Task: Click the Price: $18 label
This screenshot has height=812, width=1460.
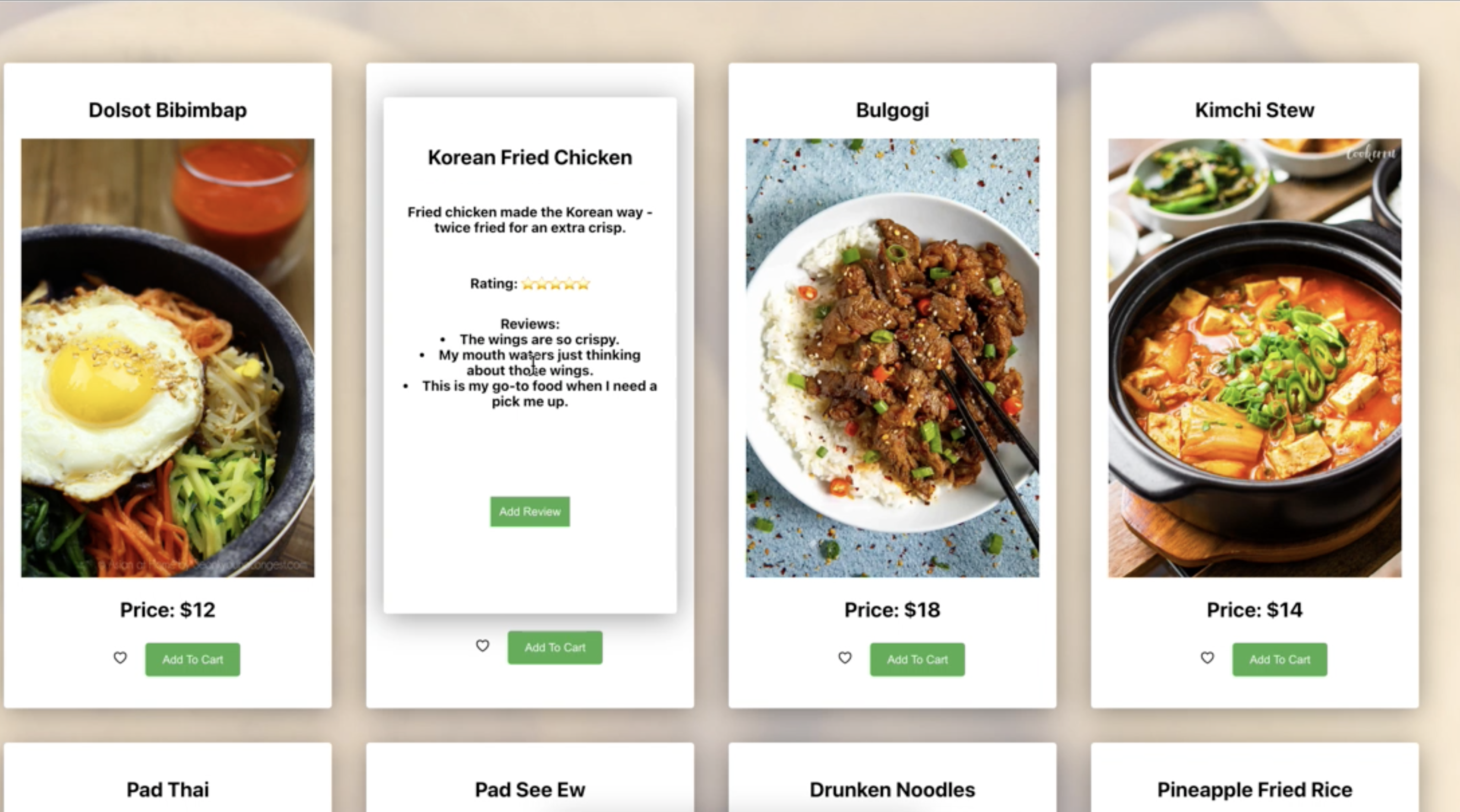Action: (x=893, y=610)
